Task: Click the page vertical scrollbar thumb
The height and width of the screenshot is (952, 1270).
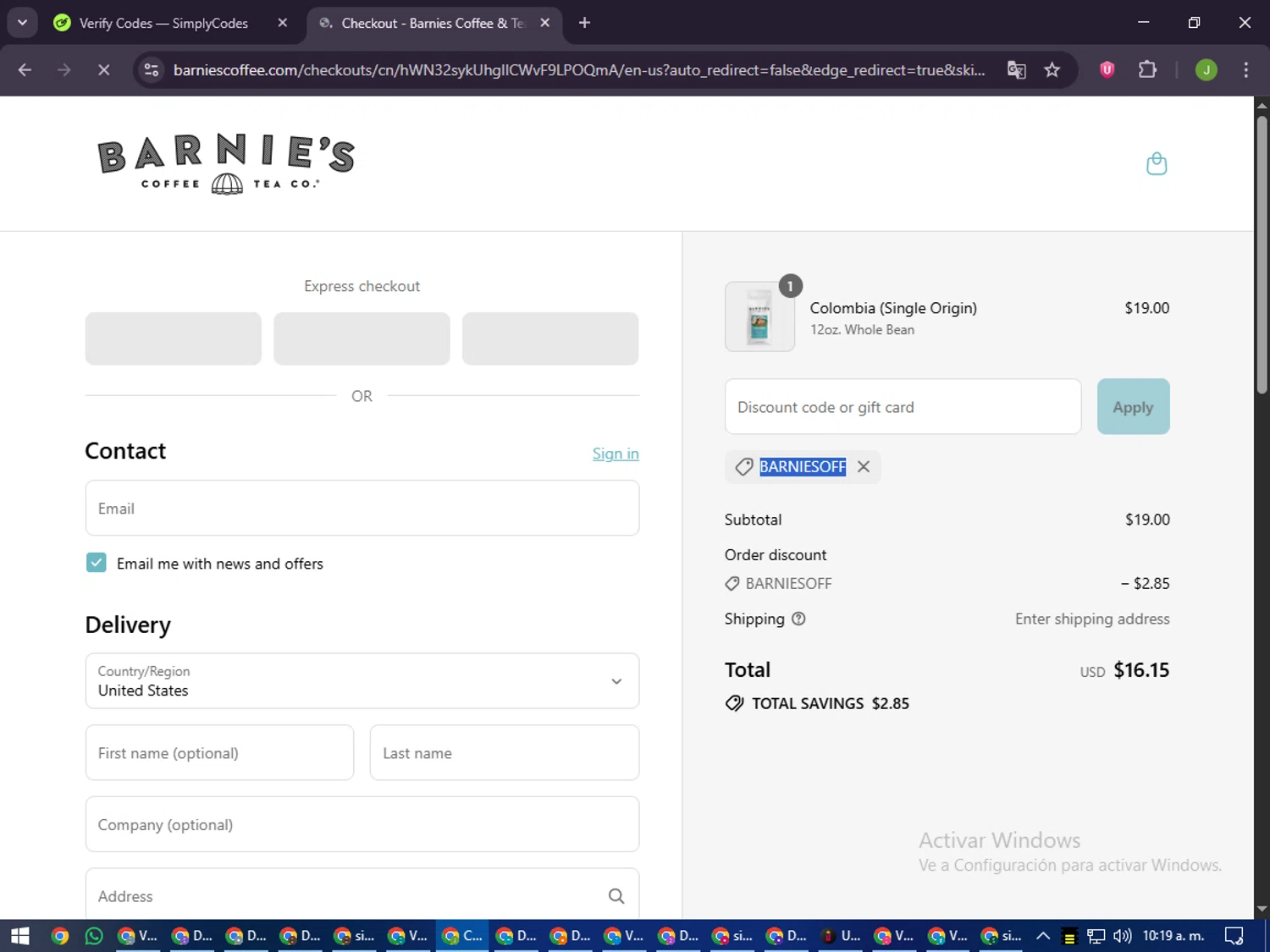Action: point(1262,254)
